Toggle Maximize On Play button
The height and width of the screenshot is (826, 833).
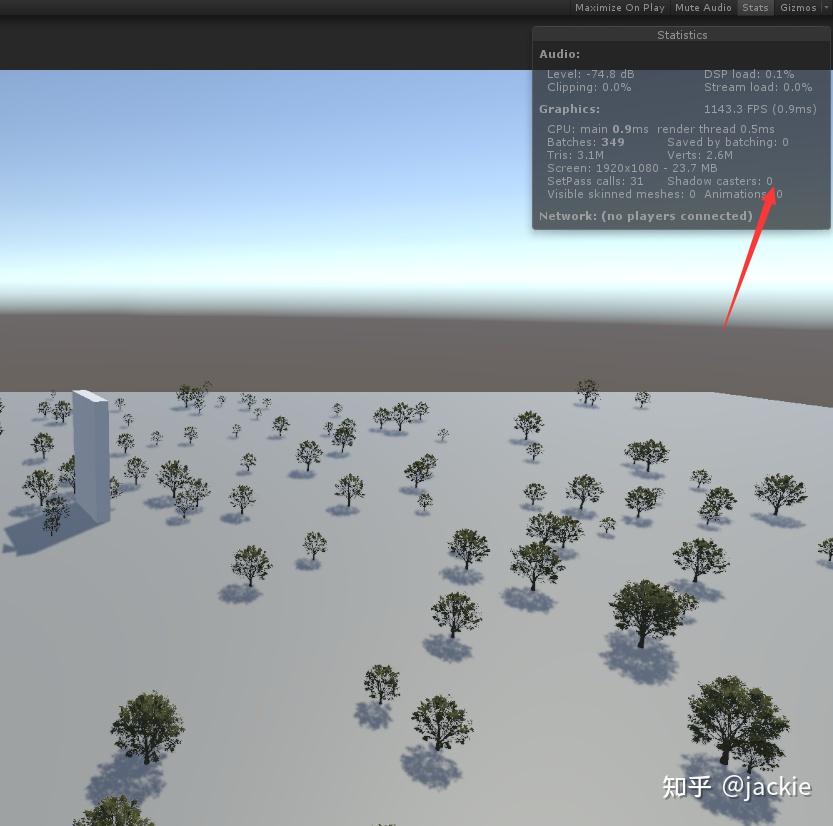619,7
